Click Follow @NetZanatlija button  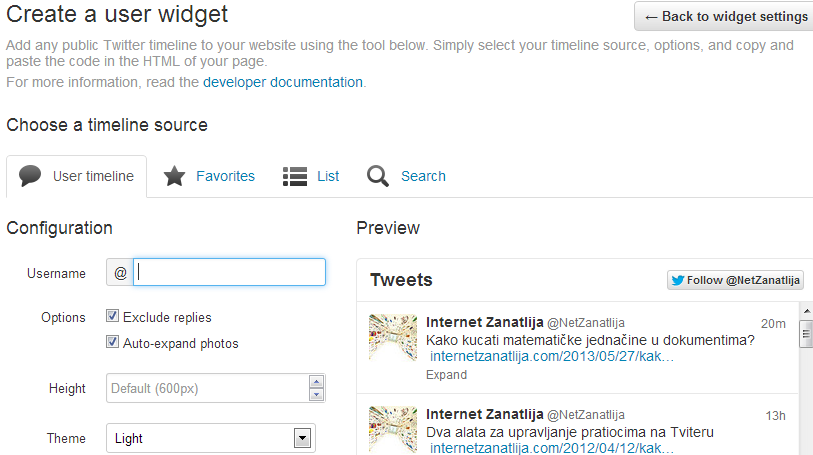point(735,280)
